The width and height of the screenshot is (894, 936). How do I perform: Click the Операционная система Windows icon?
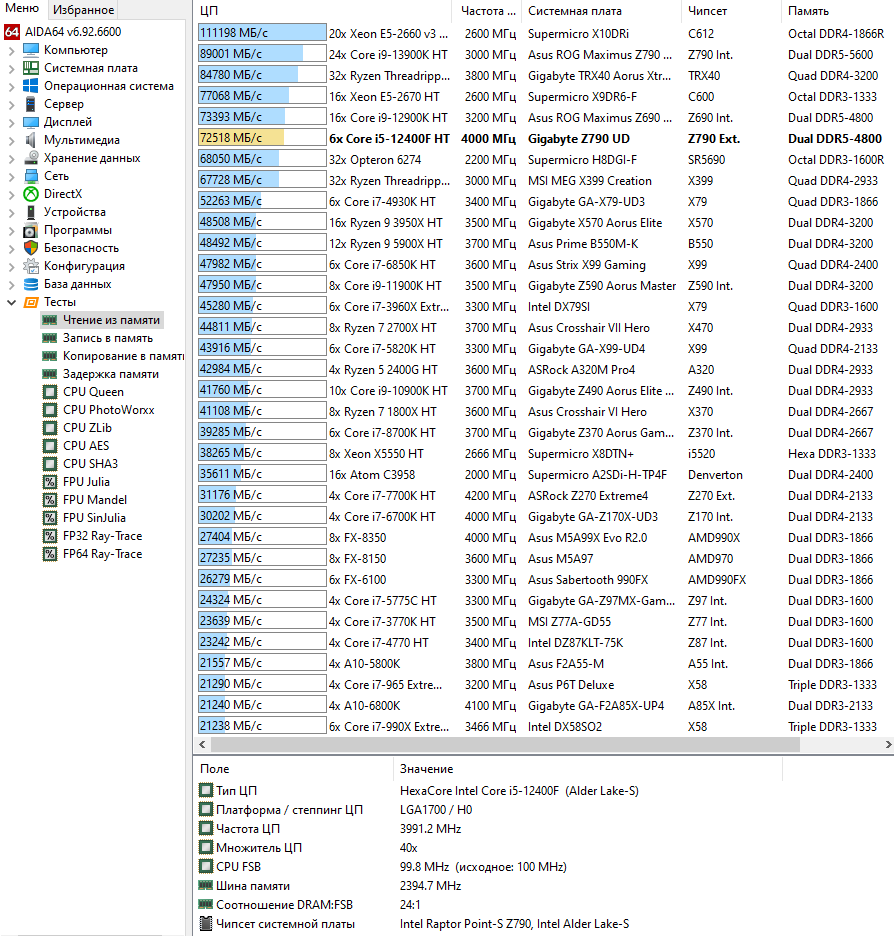click(31, 85)
